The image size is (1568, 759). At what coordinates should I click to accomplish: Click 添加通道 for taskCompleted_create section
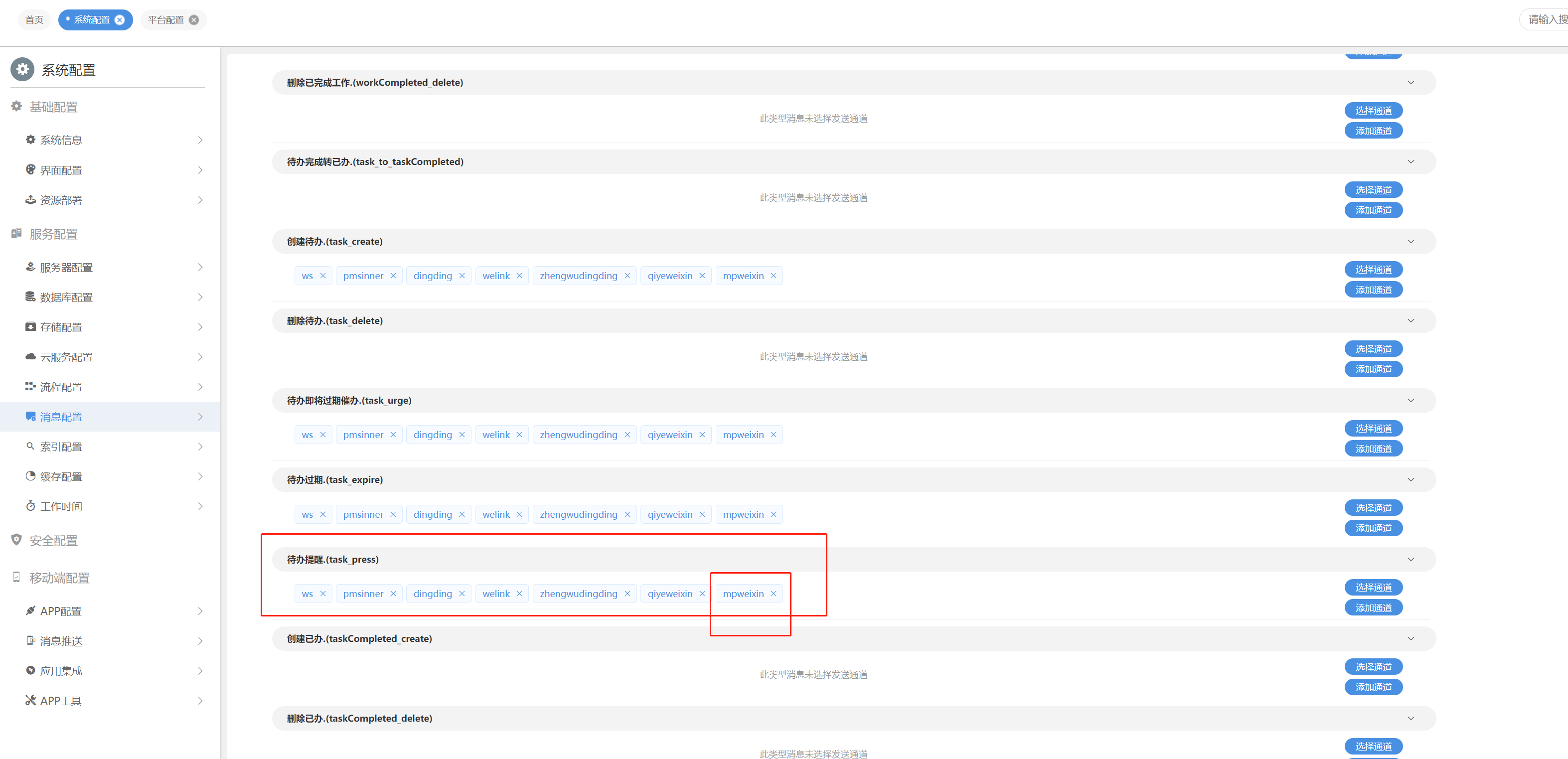(x=1373, y=687)
